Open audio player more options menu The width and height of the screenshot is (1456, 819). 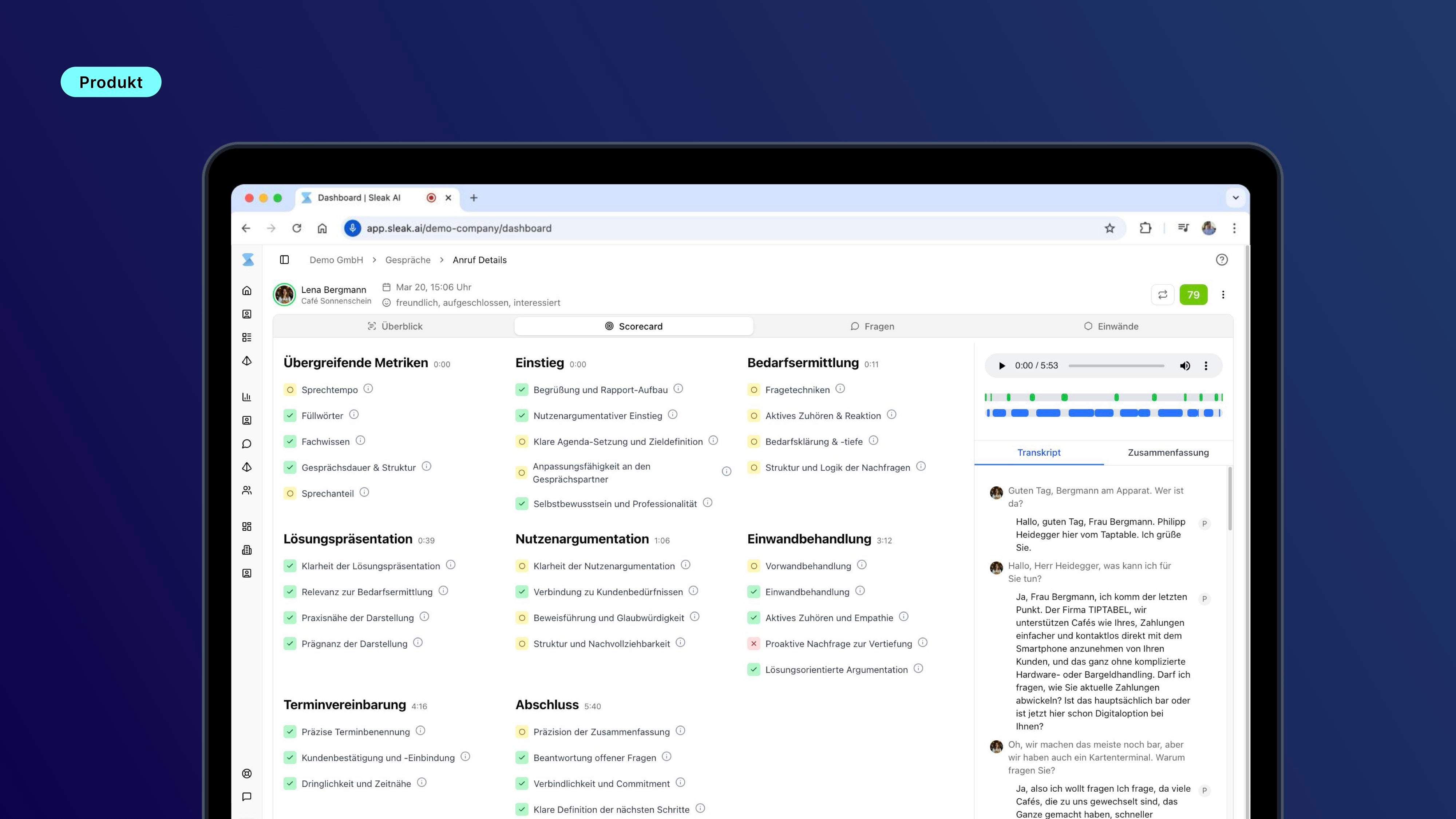(1206, 366)
